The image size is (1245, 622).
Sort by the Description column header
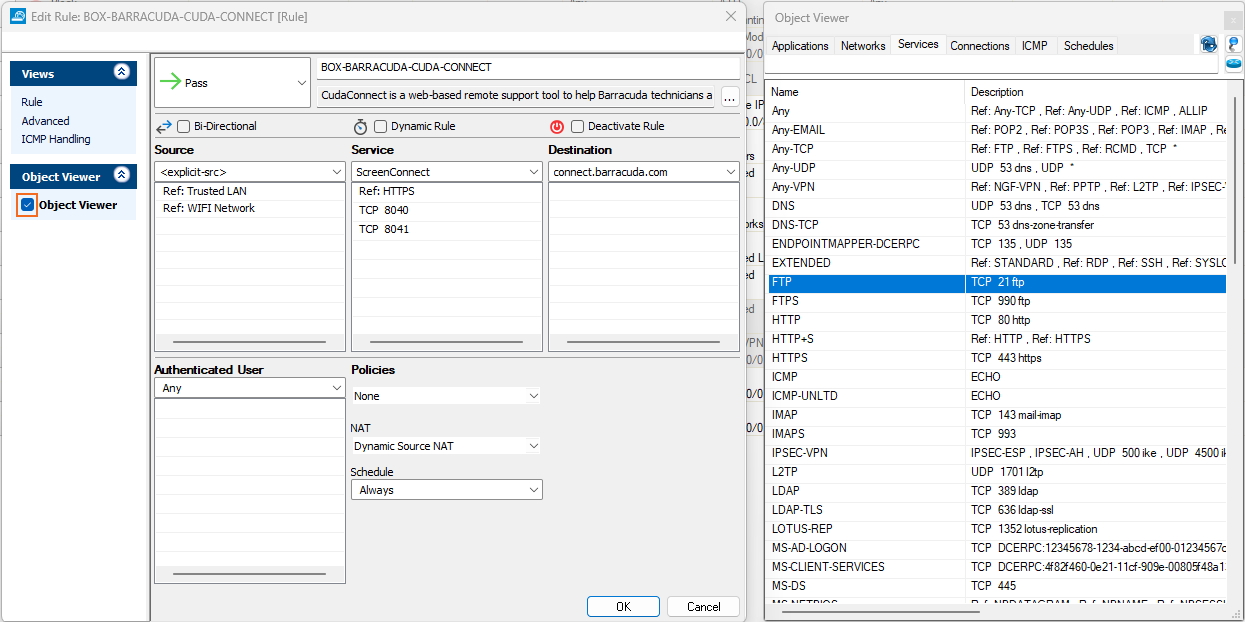[1097, 92]
